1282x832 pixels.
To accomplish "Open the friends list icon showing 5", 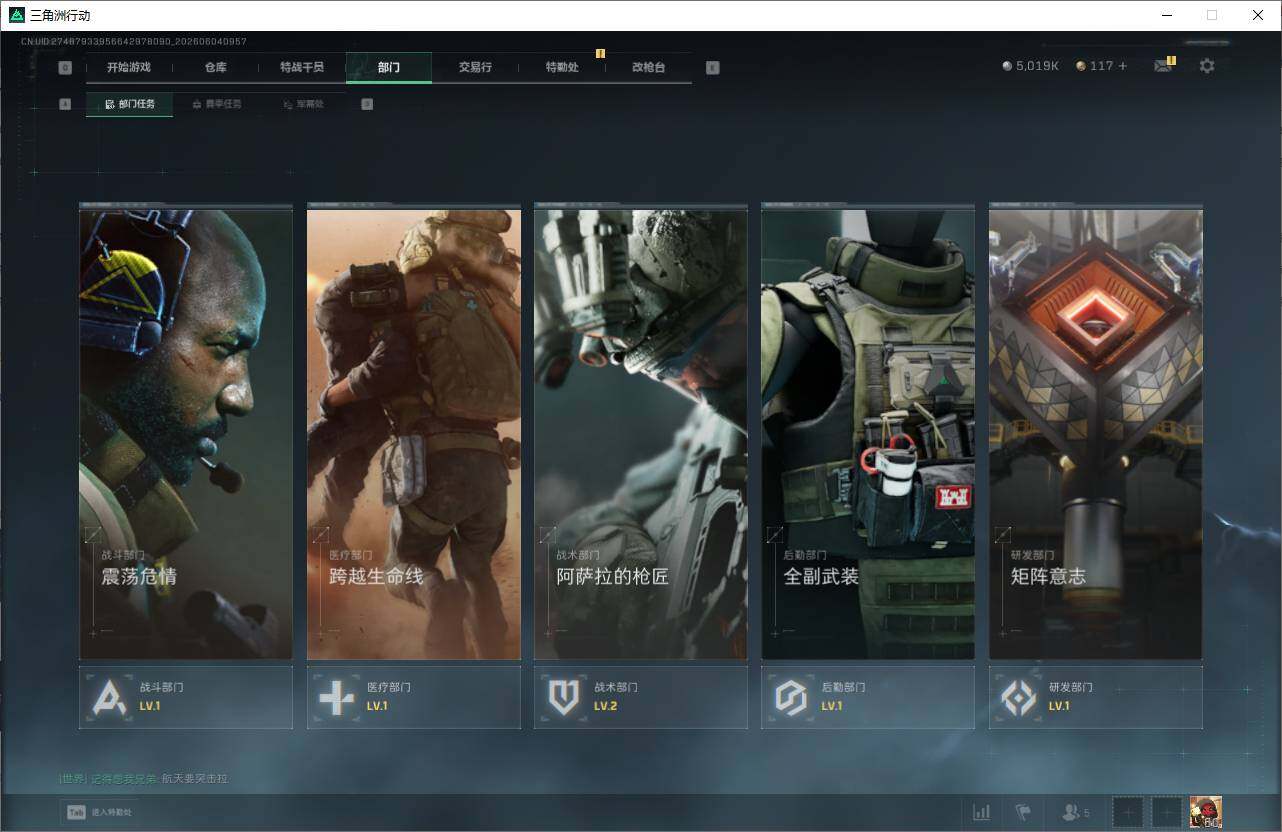I will [1076, 812].
